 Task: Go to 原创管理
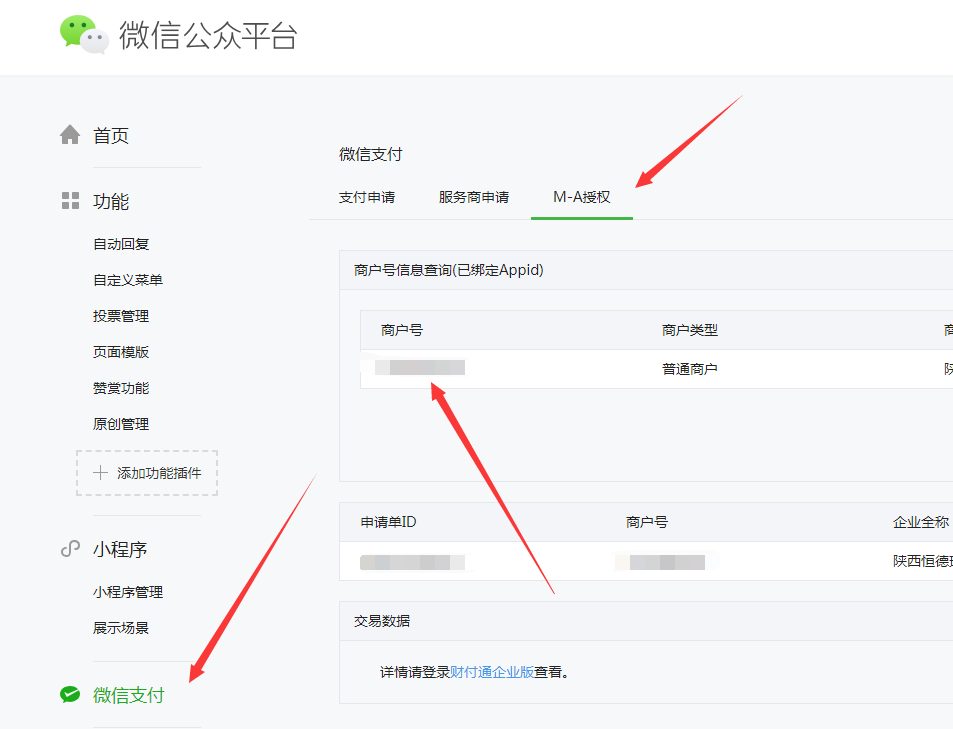[x=121, y=424]
